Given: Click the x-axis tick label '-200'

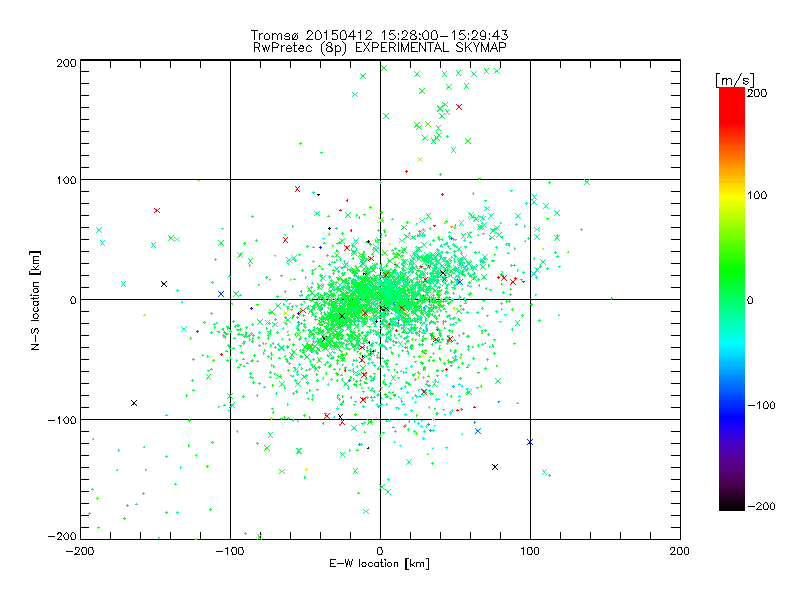Looking at the screenshot, I should tap(80, 551).
